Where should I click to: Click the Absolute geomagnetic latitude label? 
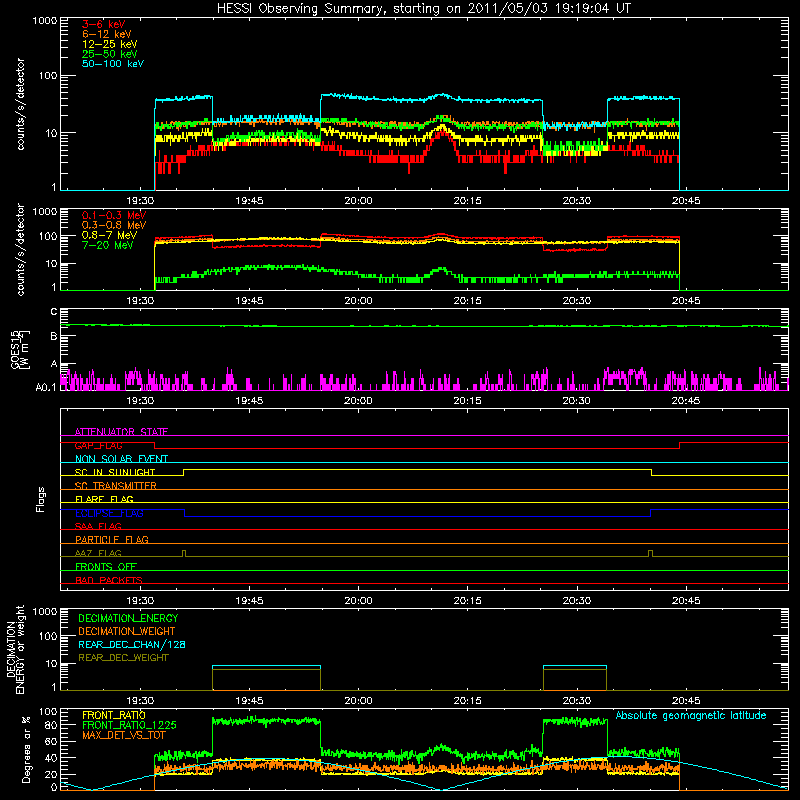pyautogui.click(x=691, y=716)
